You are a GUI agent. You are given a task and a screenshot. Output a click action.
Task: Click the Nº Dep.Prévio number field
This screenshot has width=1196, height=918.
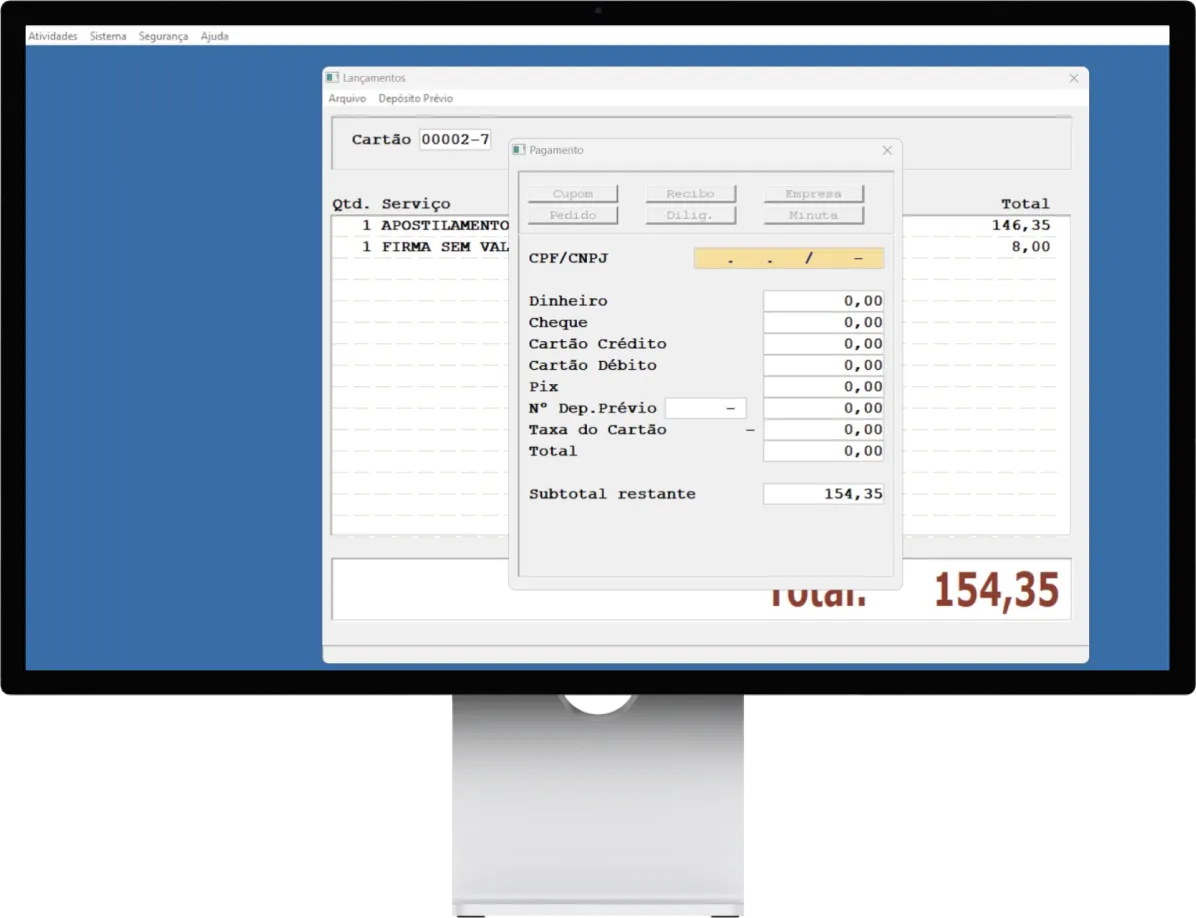pyautogui.click(x=705, y=408)
